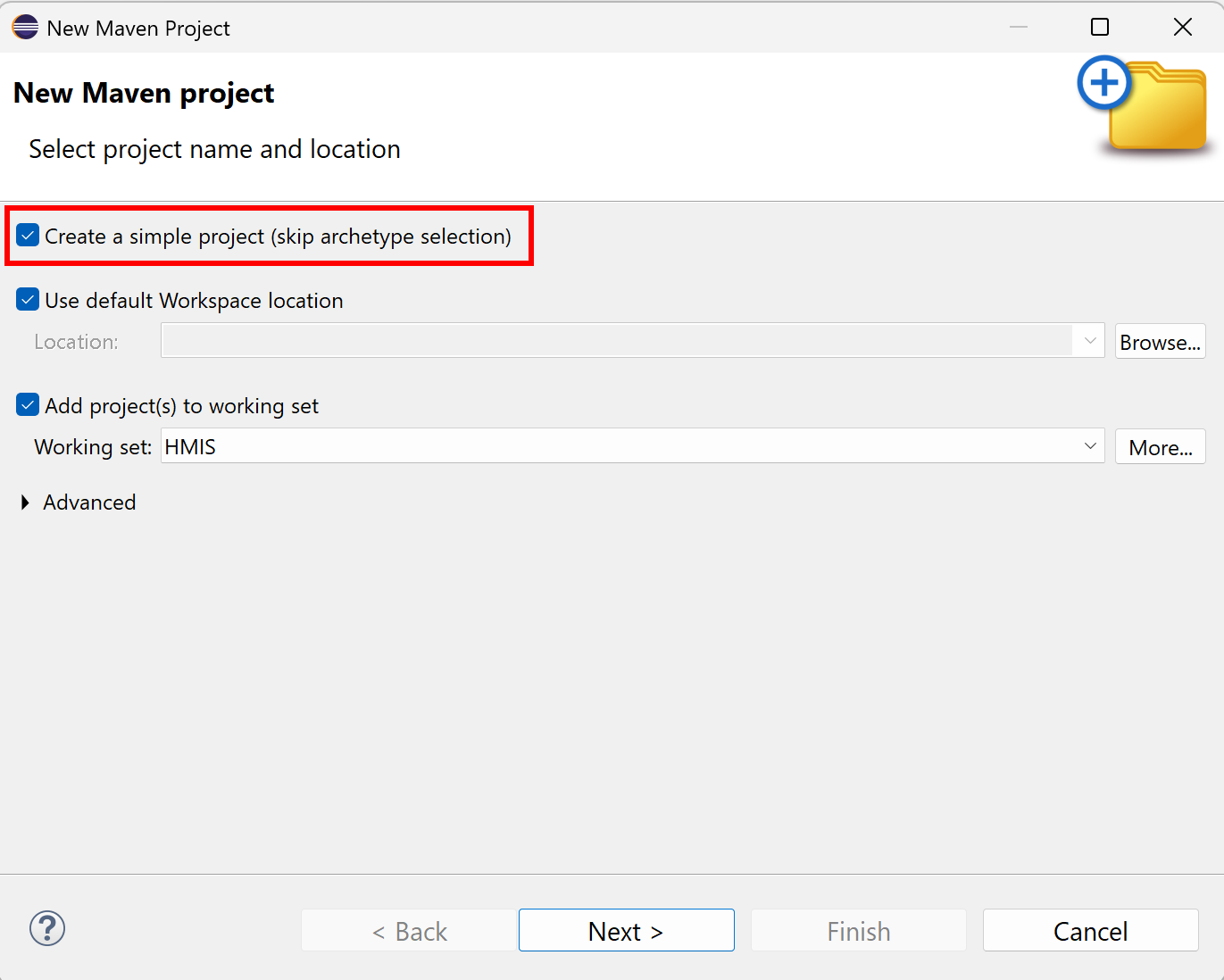Open the Location dropdown arrow
The image size is (1224, 980).
coord(1089,341)
